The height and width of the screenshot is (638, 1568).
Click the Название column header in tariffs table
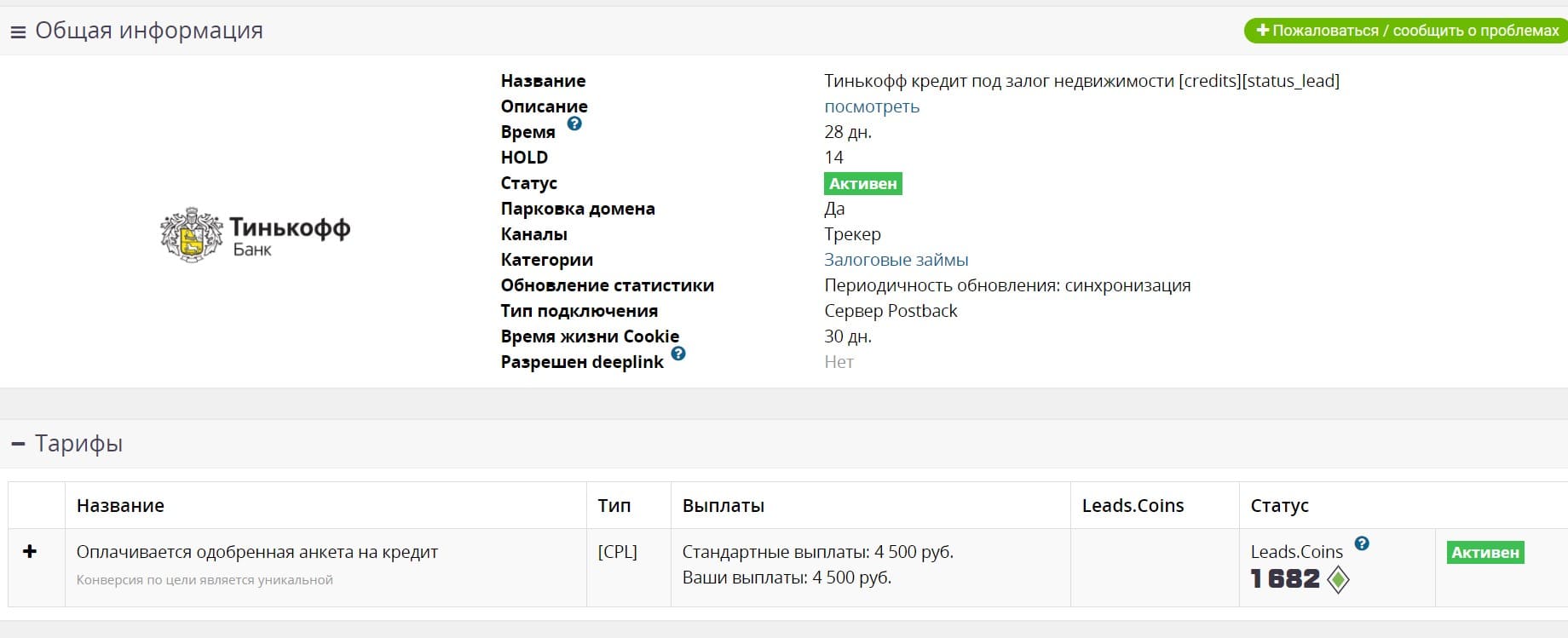click(x=120, y=506)
